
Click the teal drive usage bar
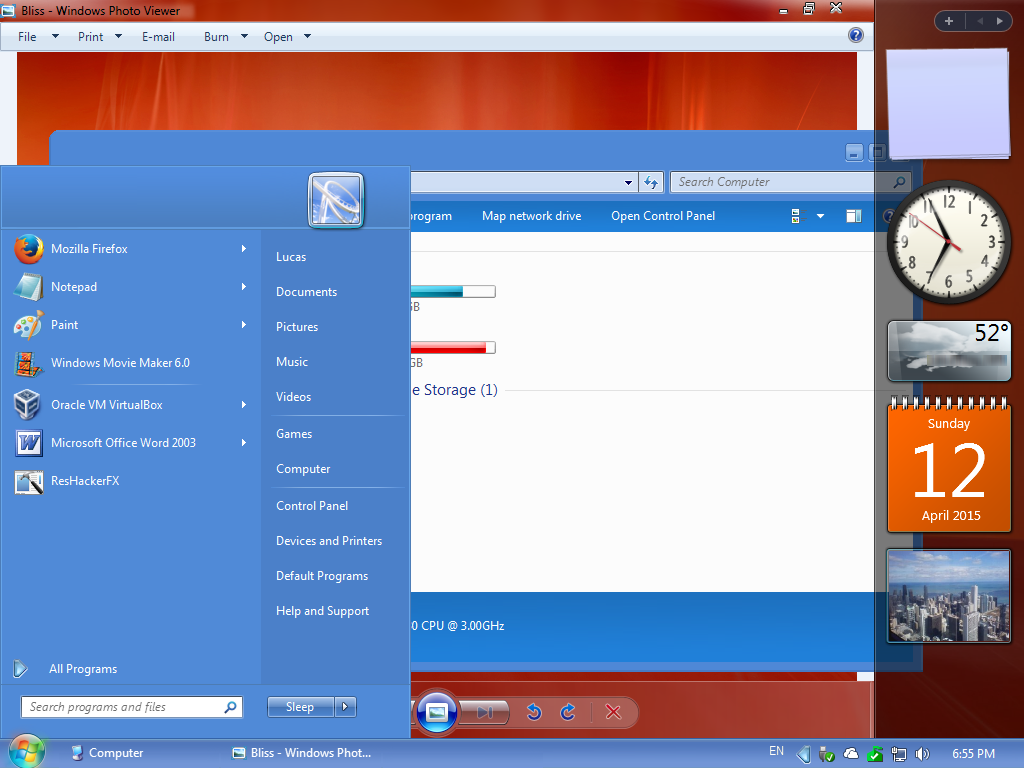point(453,291)
